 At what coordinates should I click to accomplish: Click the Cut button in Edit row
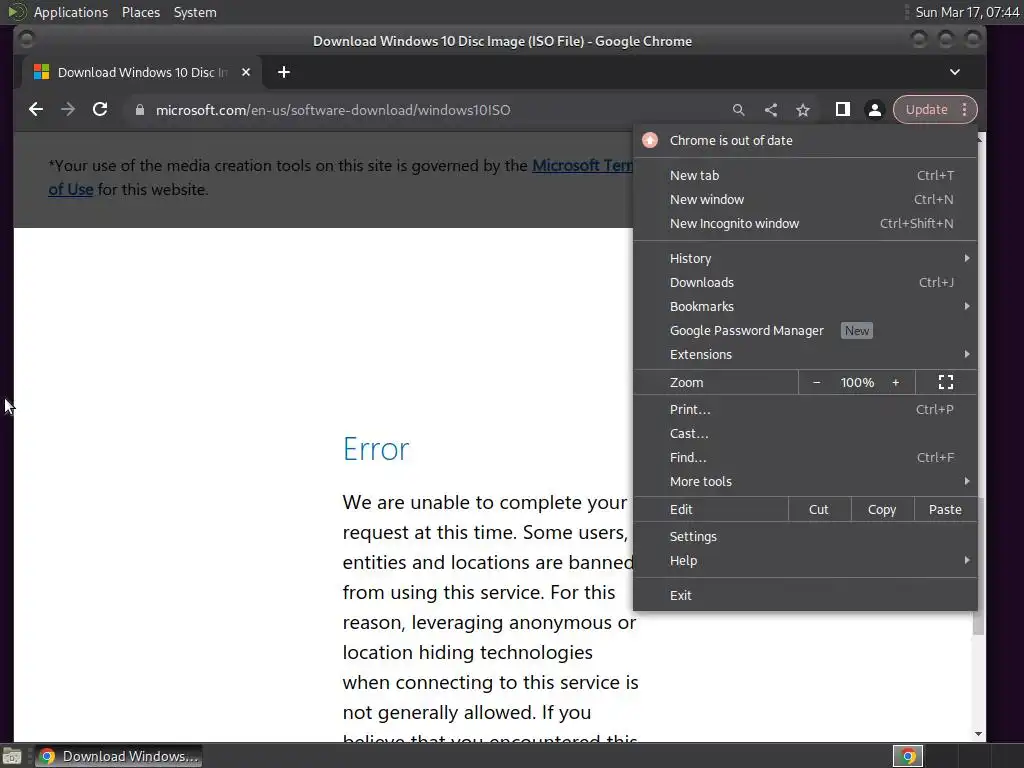pos(819,509)
